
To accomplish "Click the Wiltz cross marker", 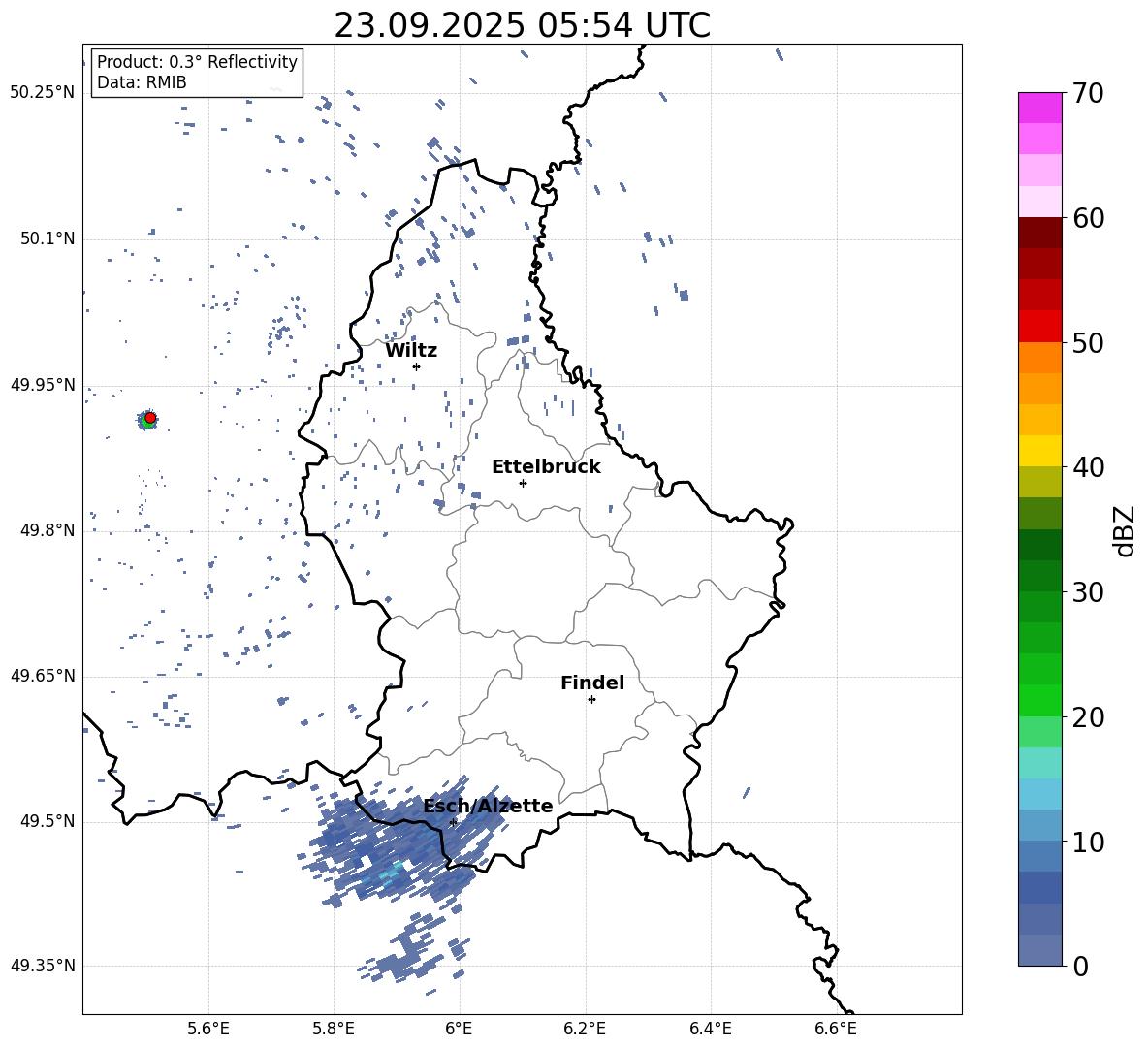I will (x=416, y=366).
